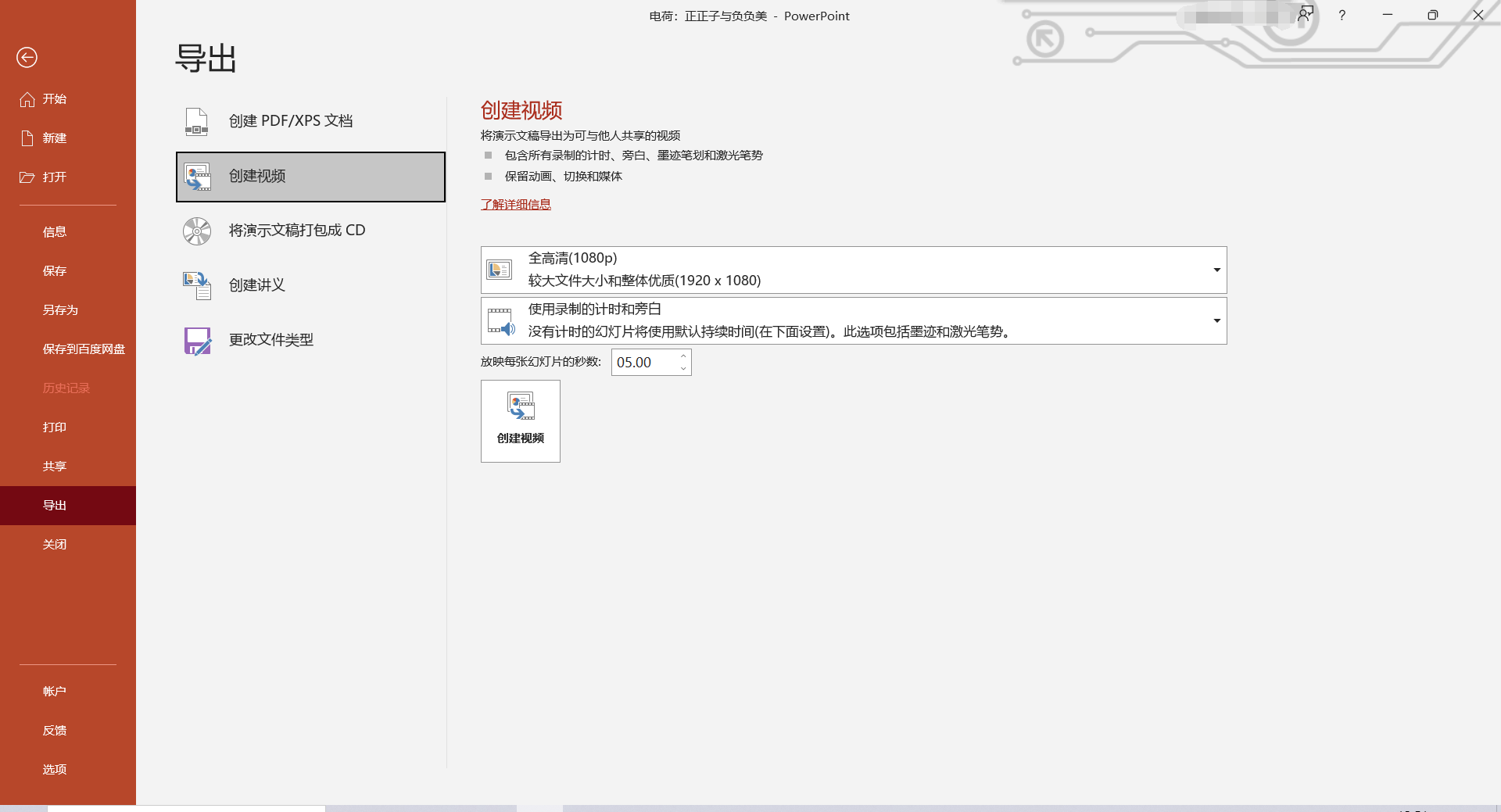Select the 将演示文稿打包成 CD disc icon

196,231
